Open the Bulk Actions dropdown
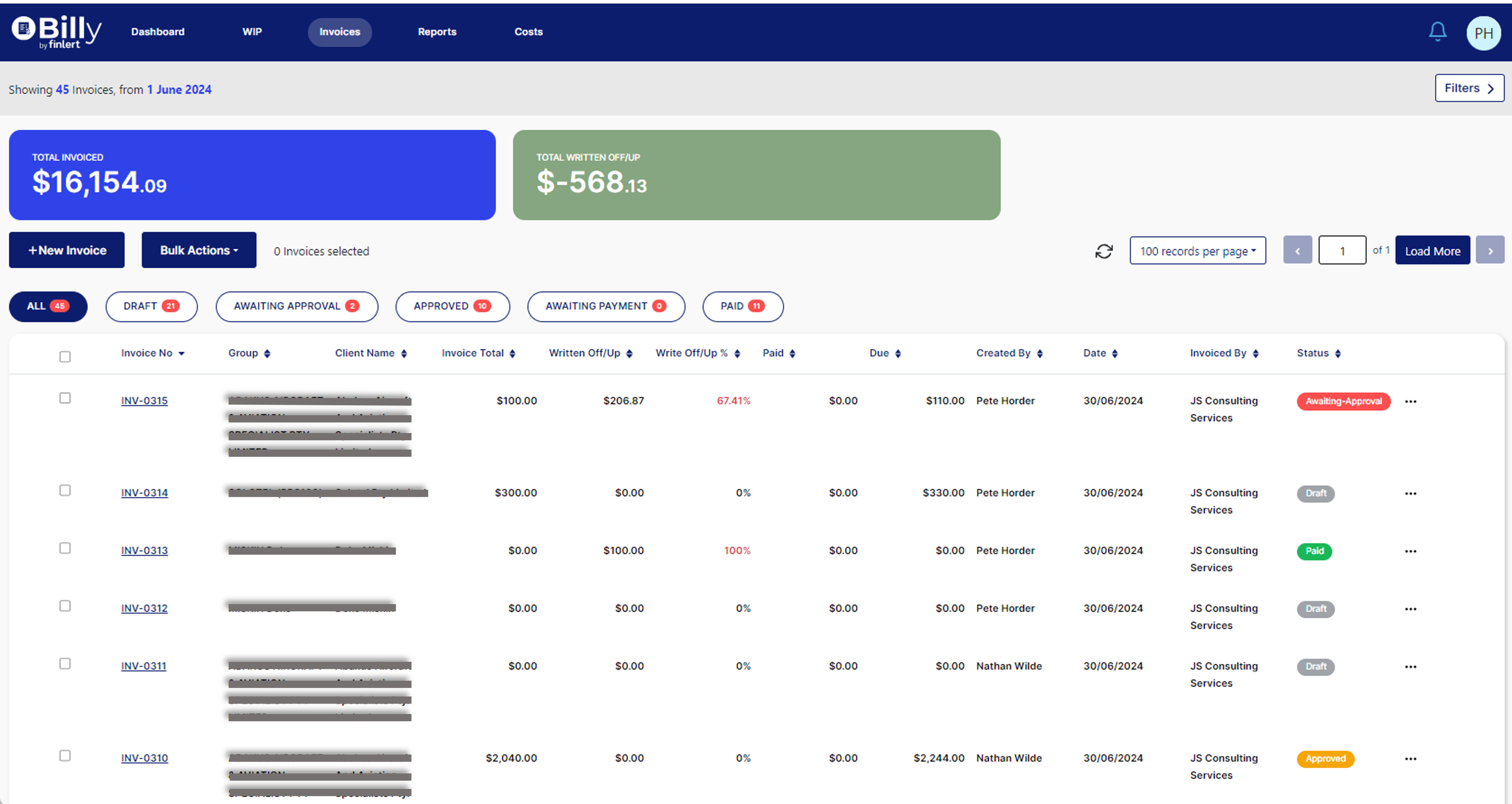Image resolution: width=1512 pixels, height=804 pixels. coord(198,250)
